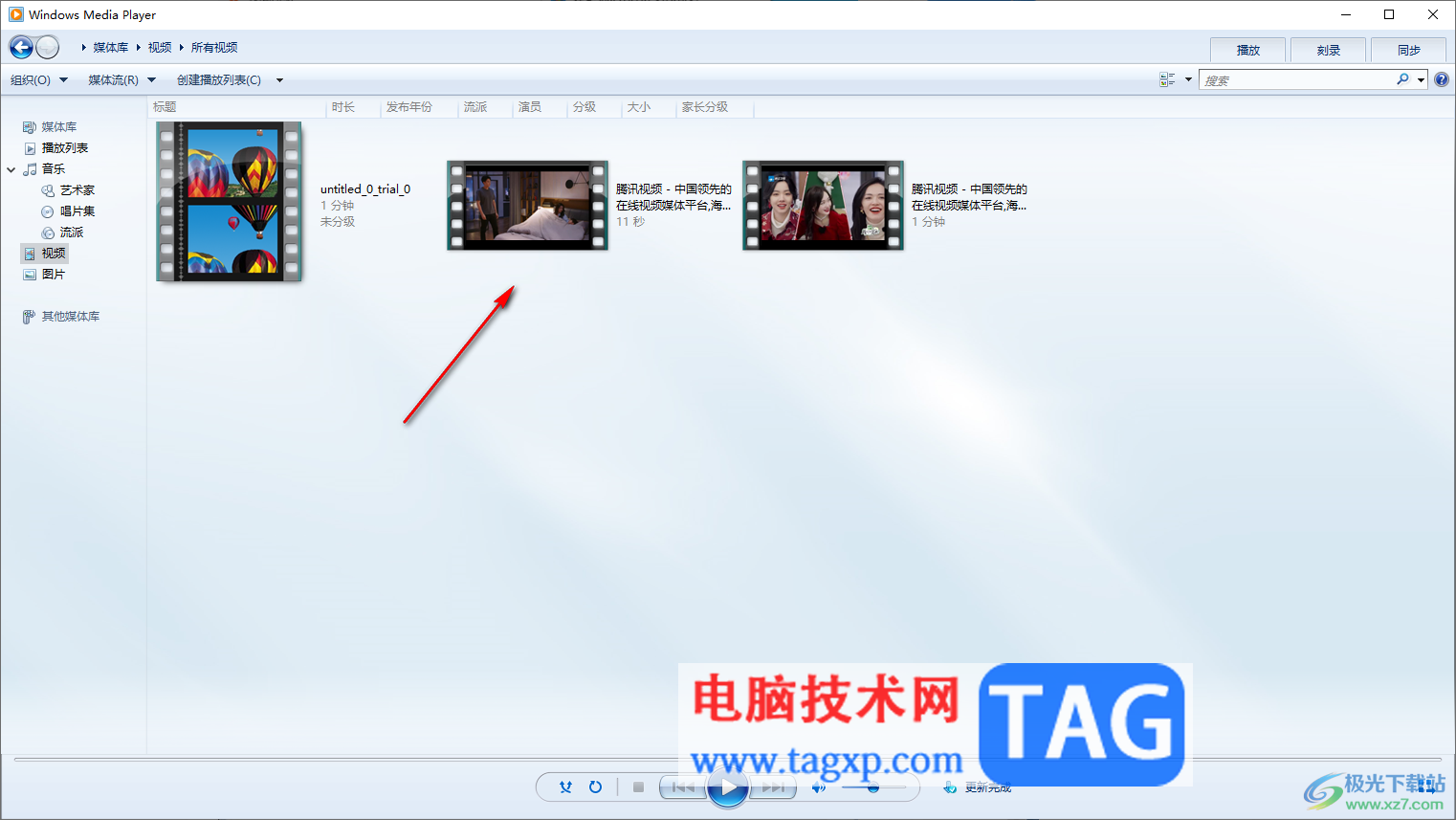Click the 更新完成 status icon
This screenshot has width=1456, height=820.
[x=950, y=787]
